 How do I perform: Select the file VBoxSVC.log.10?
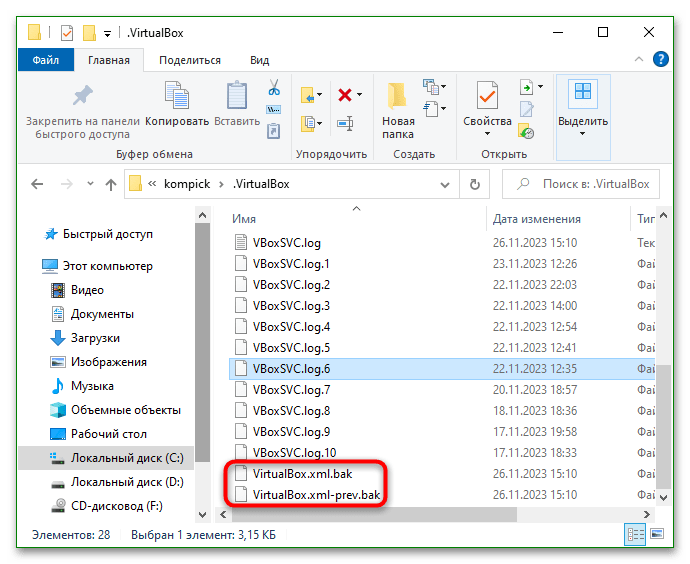click(x=294, y=453)
